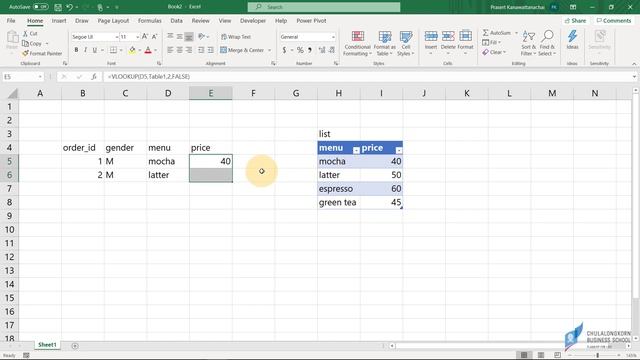The height and width of the screenshot is (360, 640).
Task: Switch to the Formulas tab
Action: (x=149, y=20)
